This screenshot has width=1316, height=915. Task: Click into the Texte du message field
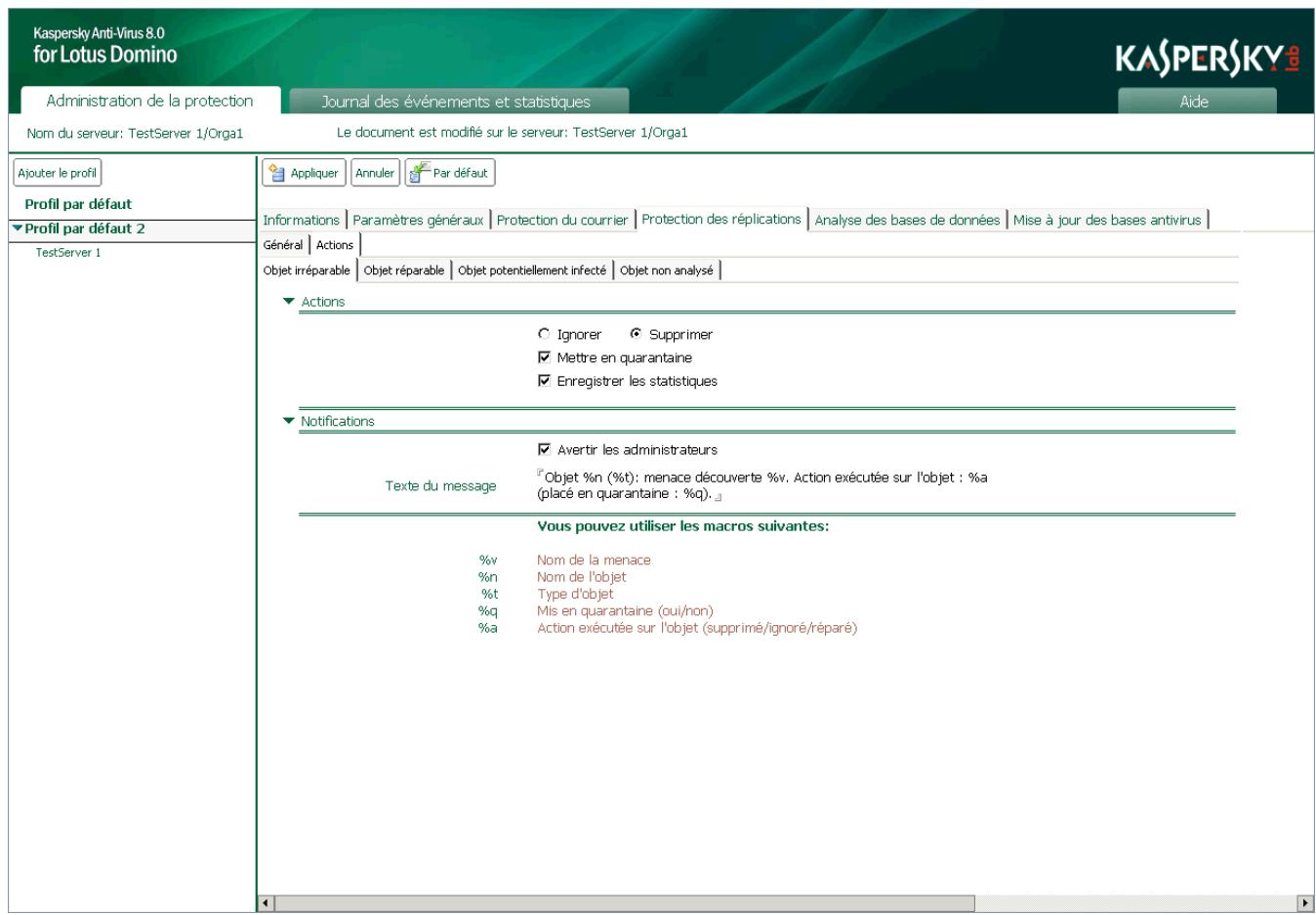click(763, 485)
